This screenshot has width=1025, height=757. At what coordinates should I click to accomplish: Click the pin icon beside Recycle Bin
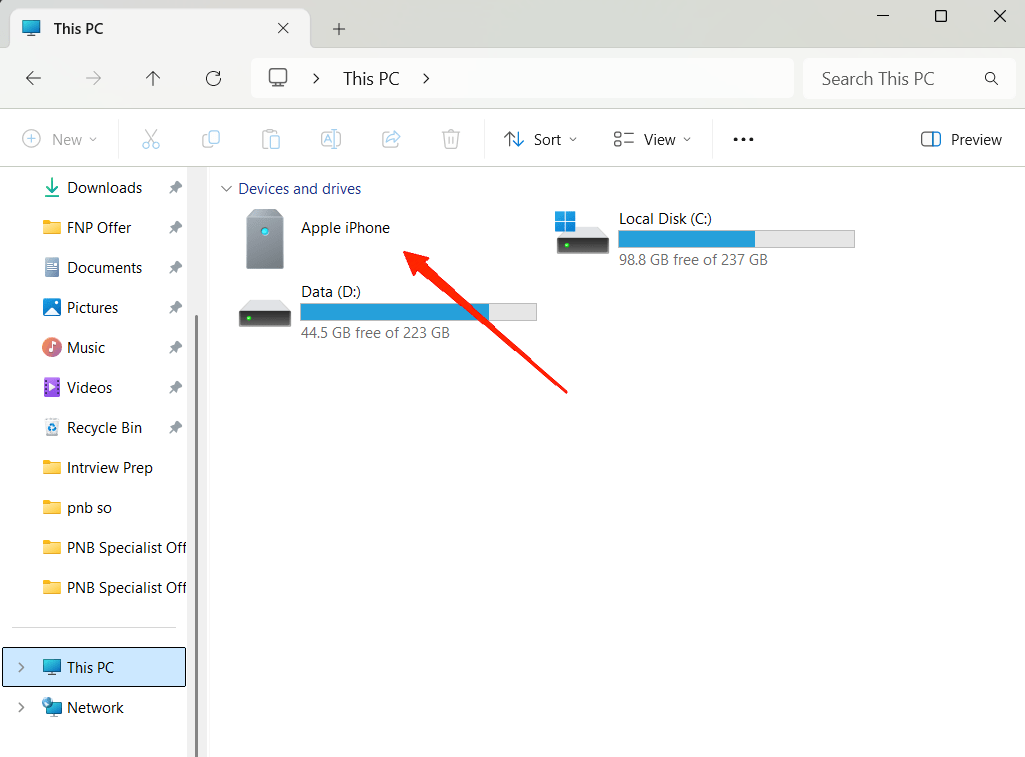tap(175, 428)
